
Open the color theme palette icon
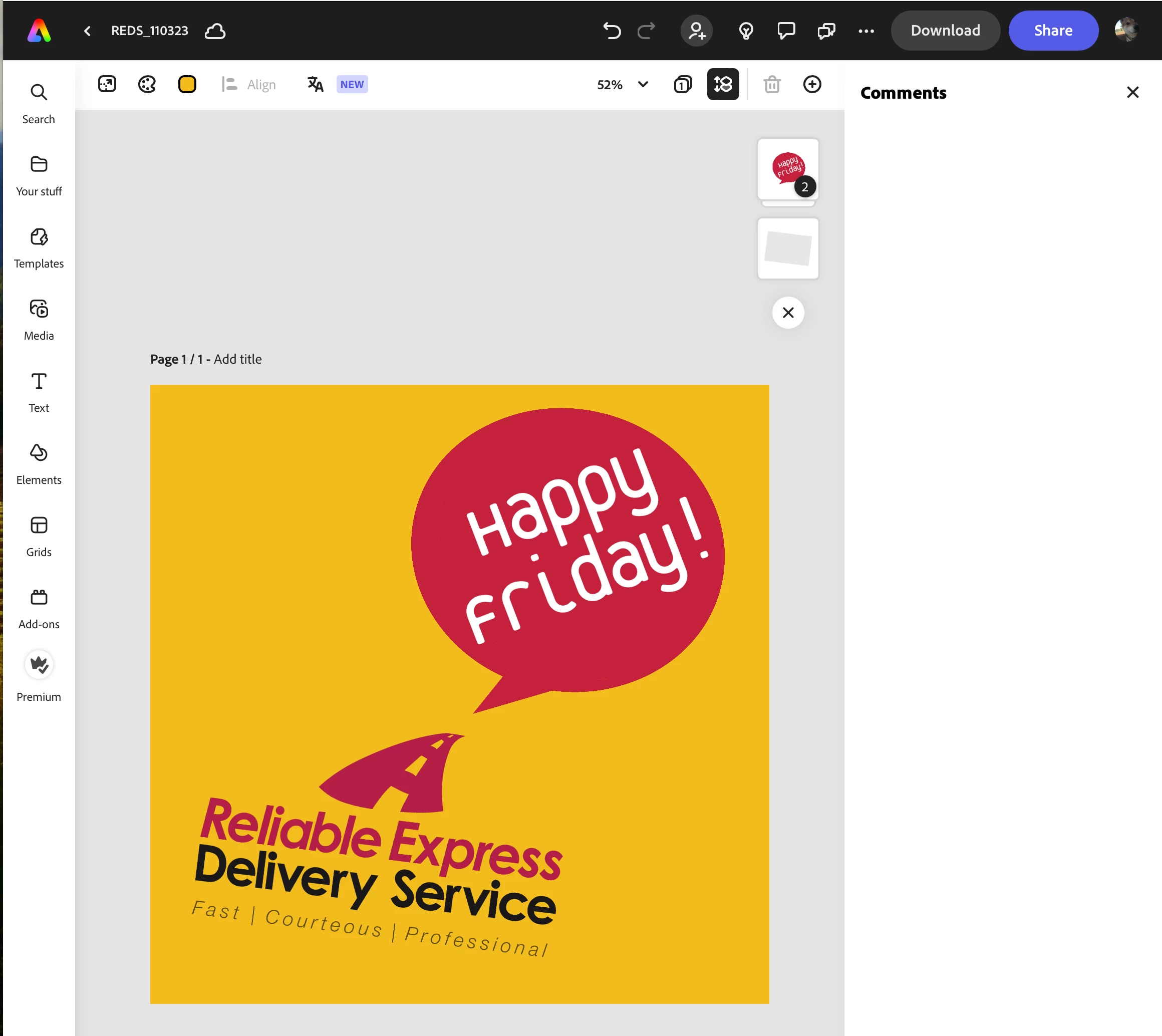coord(147,84)
